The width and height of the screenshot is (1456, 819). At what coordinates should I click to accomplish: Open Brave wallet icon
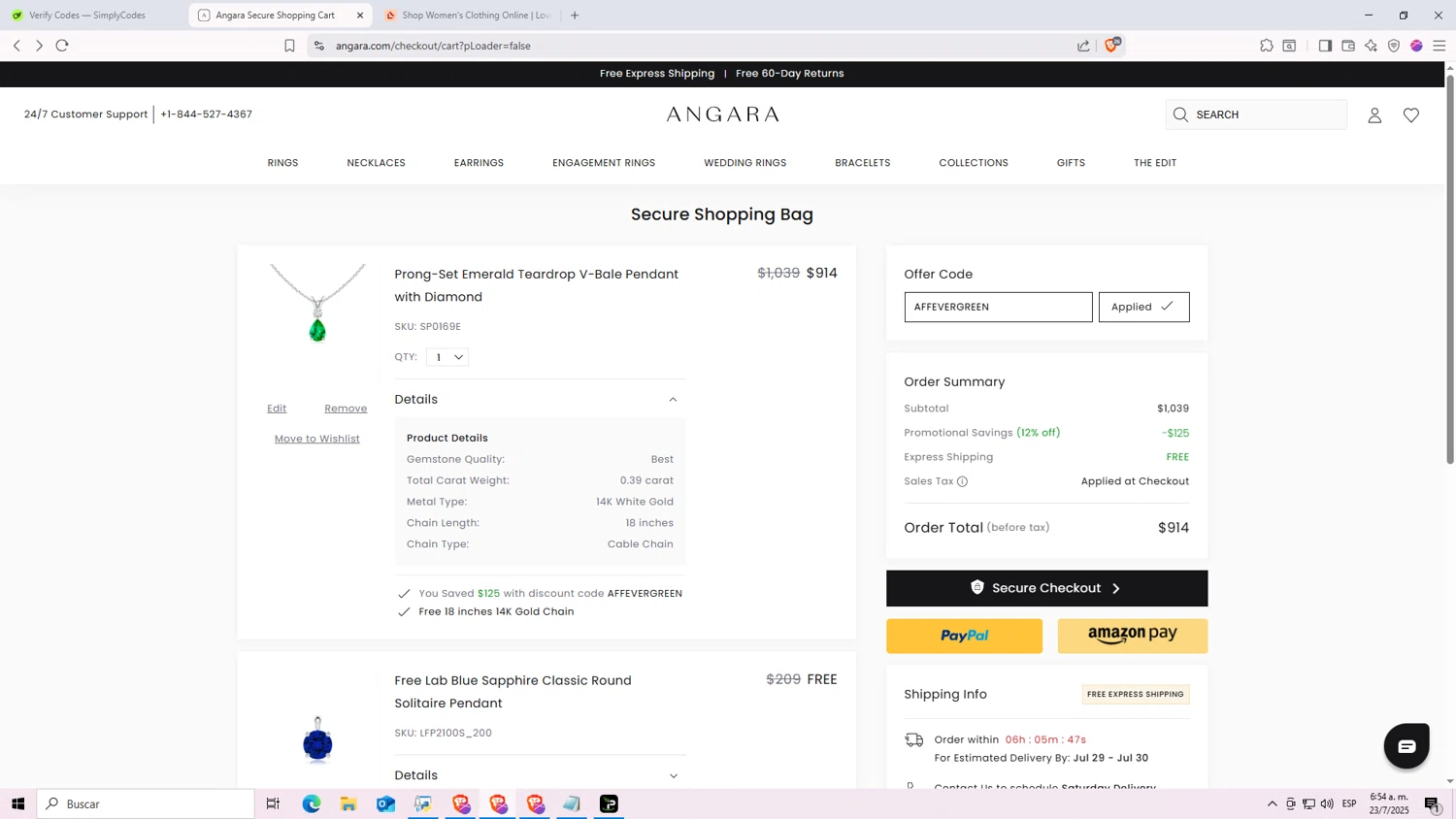coord(1348,46)
